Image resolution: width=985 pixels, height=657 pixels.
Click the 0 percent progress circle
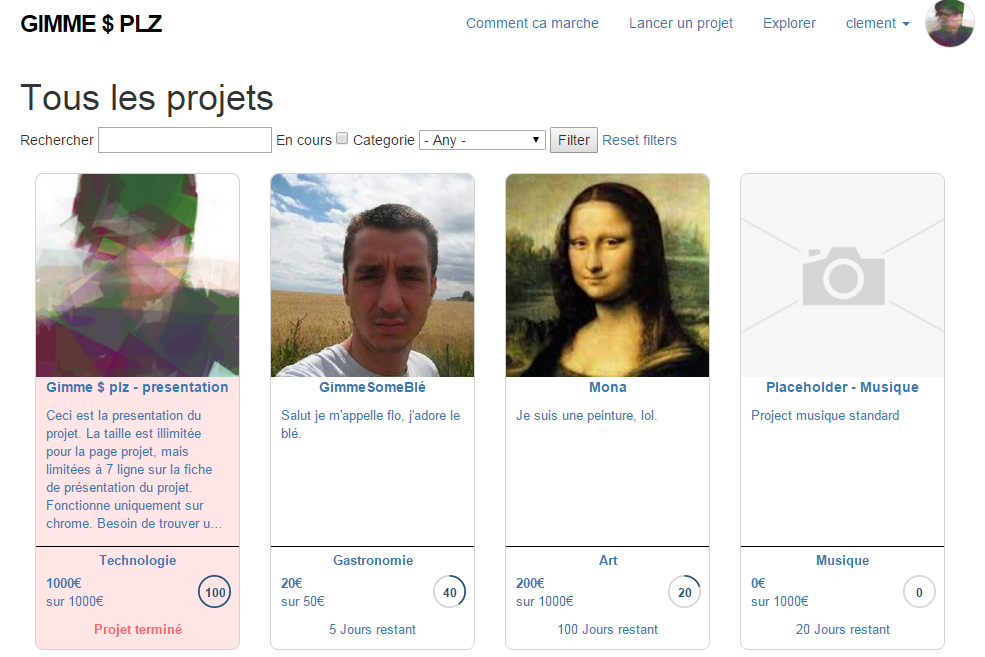920,592
